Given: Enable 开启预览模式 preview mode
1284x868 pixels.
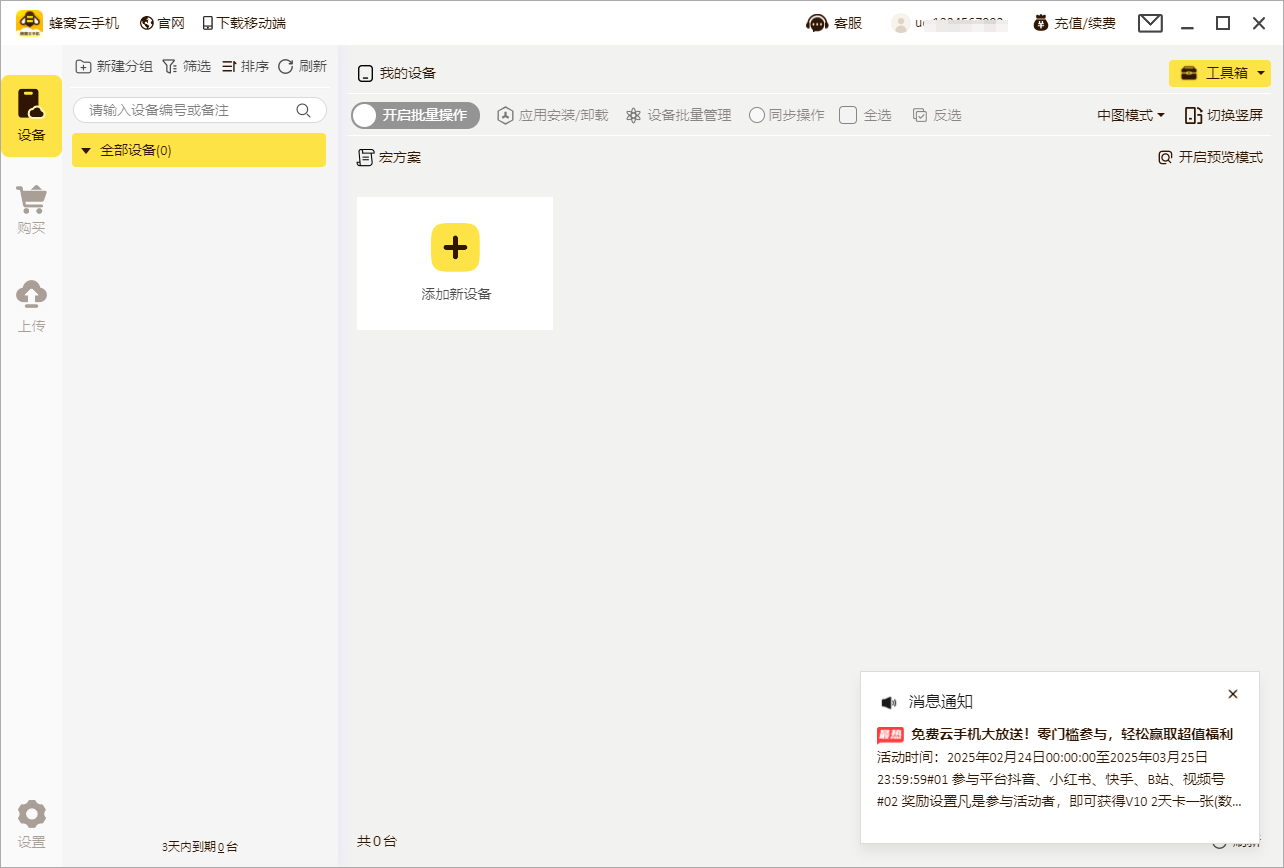Looking at the screenshot, I should 1210,157.
